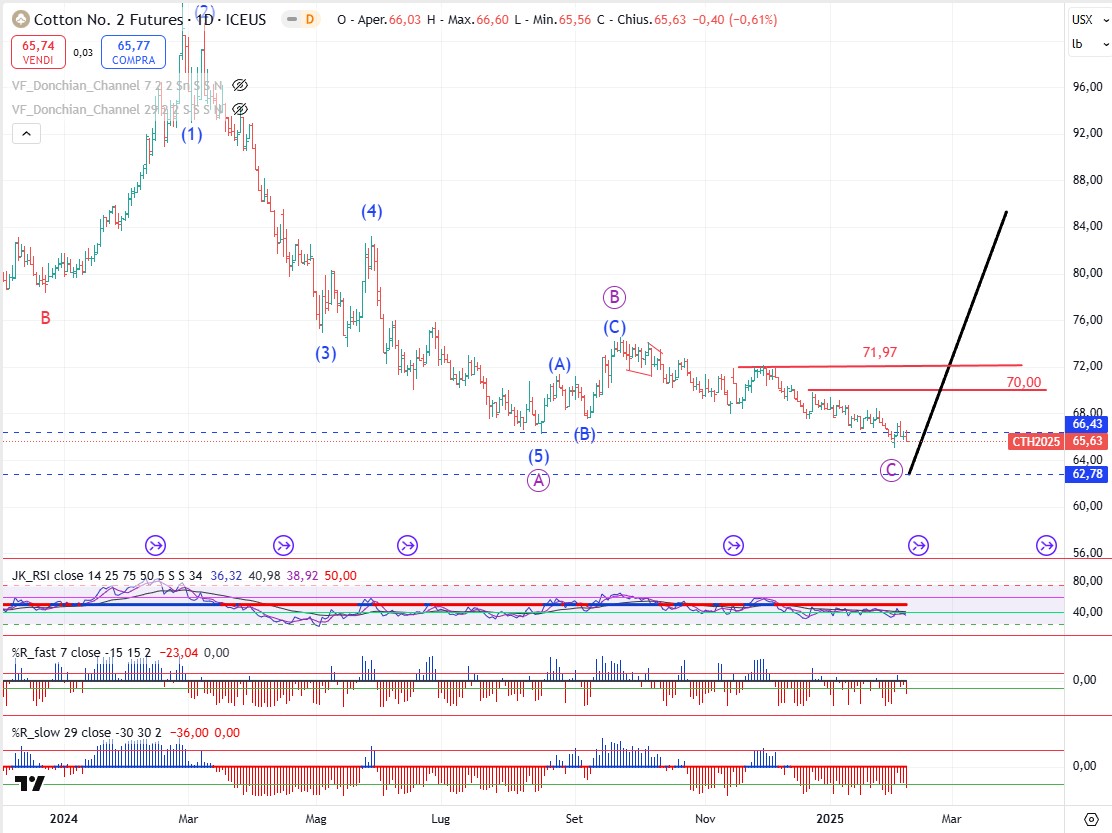The height and width of the screenshot is (833, 1112).
Task: Click the blue (A) wave label
Action: point(560,364)
